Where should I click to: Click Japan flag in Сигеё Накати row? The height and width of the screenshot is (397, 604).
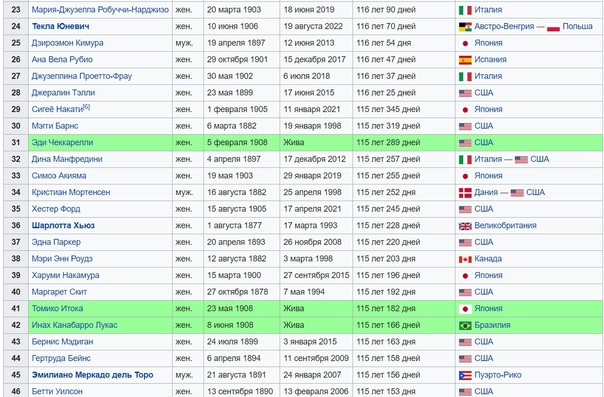465,110
